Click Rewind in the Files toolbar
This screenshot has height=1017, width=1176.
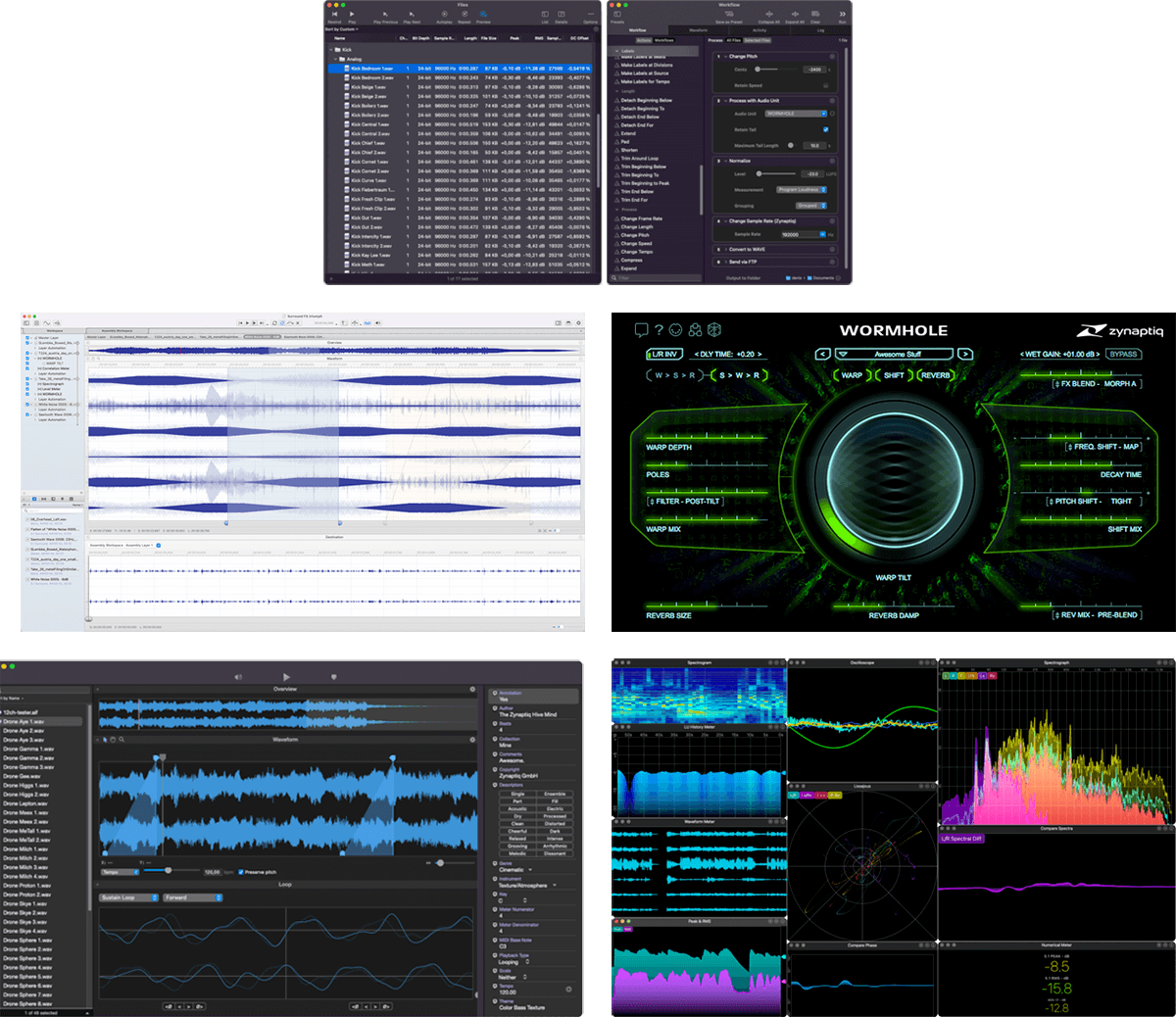(x=334, y=15)
